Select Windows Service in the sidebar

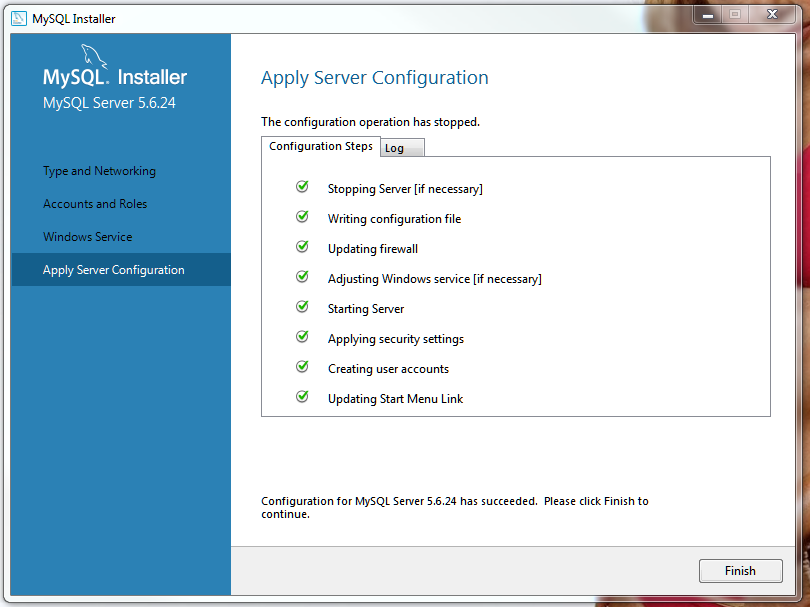tap(87, 237)
